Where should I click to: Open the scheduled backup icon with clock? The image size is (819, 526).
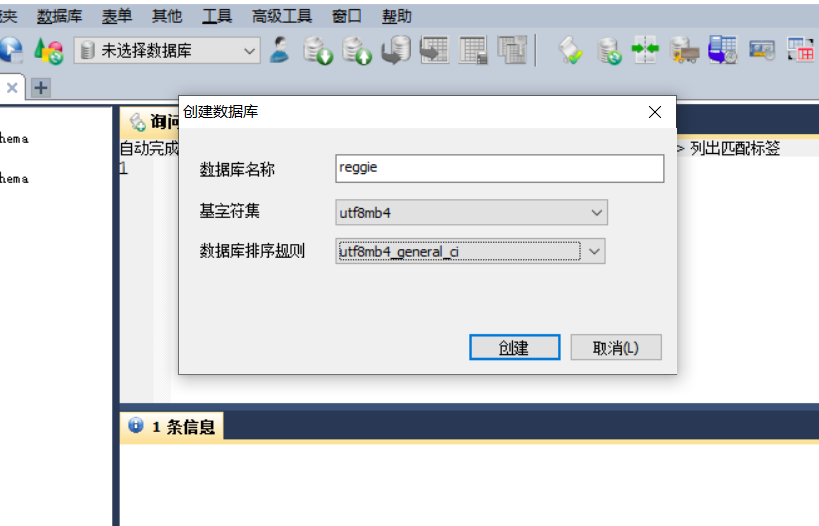tap(723, 50)
